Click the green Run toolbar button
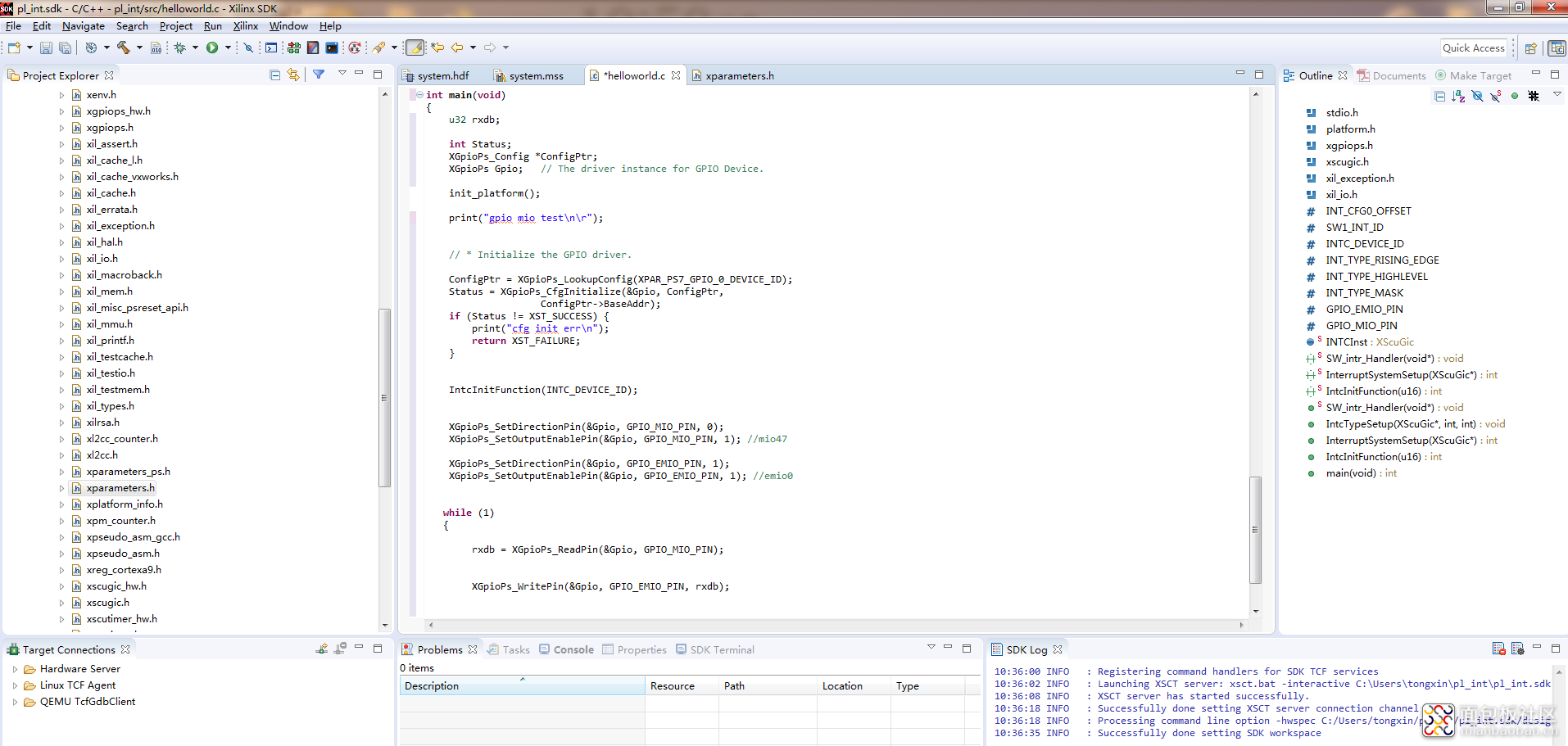Image resolution: width=1568 pixels, height=746 pixels. pos(212,48)
